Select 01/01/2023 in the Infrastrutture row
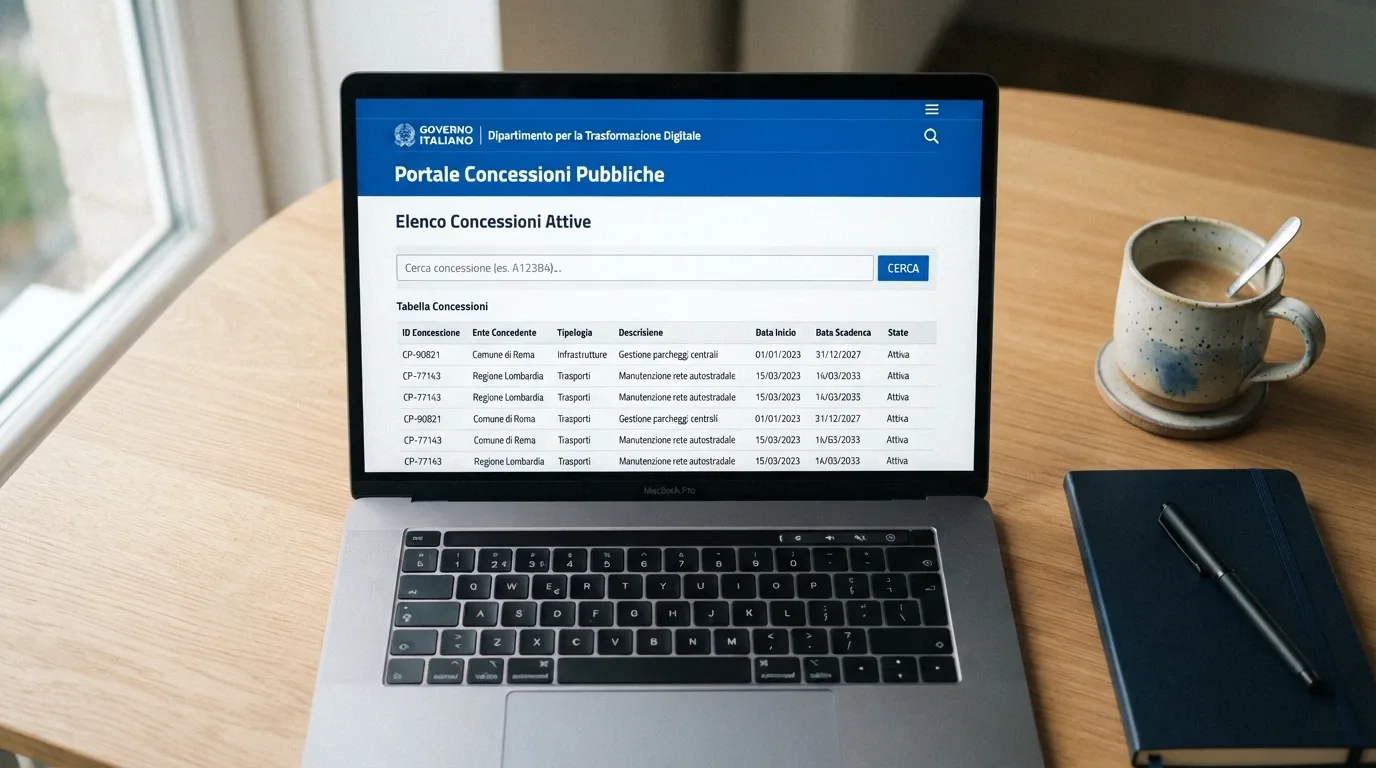 (x=778, y=355)
